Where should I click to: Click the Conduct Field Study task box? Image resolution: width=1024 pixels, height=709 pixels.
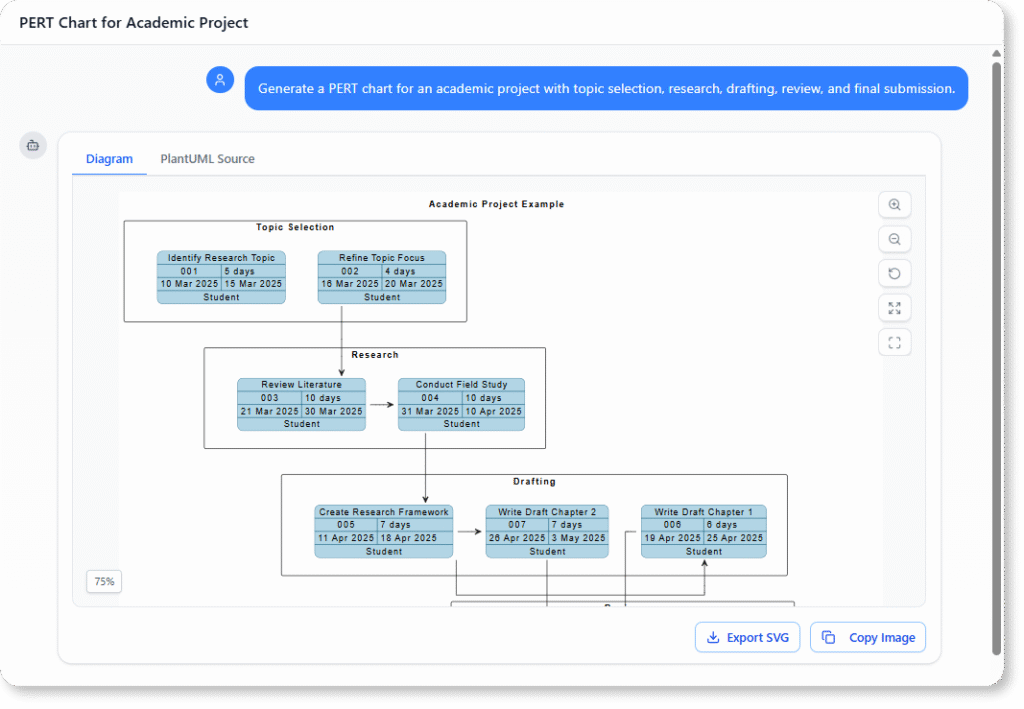tap(461, 404)
